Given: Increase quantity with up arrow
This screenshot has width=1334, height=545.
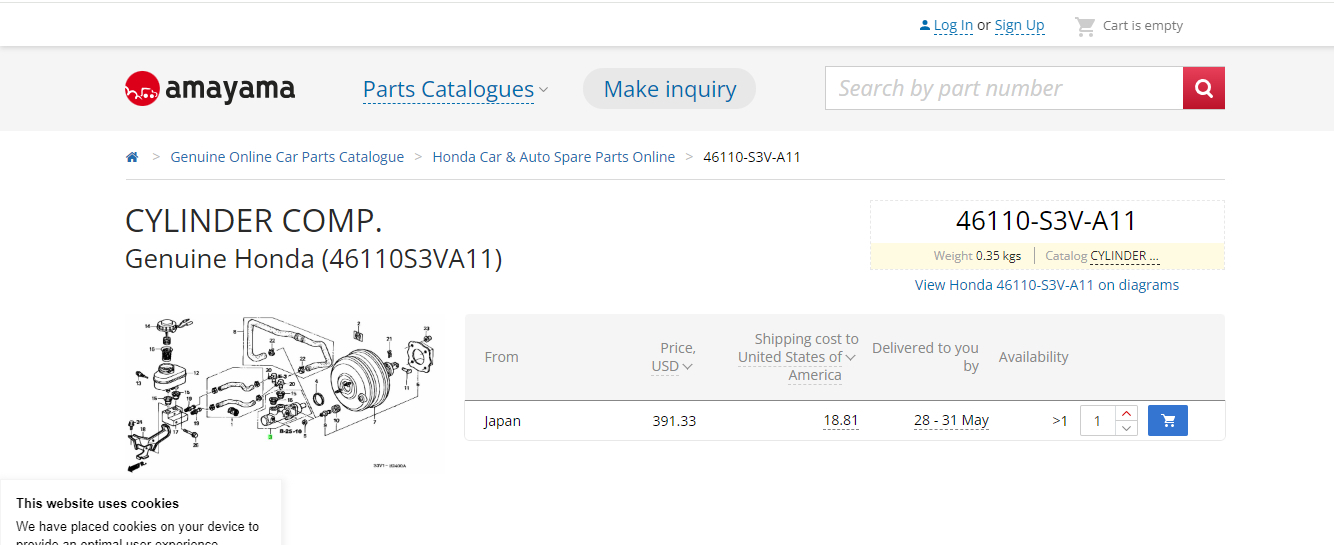Looking at the screenshot, I should tap(1127, 413).
